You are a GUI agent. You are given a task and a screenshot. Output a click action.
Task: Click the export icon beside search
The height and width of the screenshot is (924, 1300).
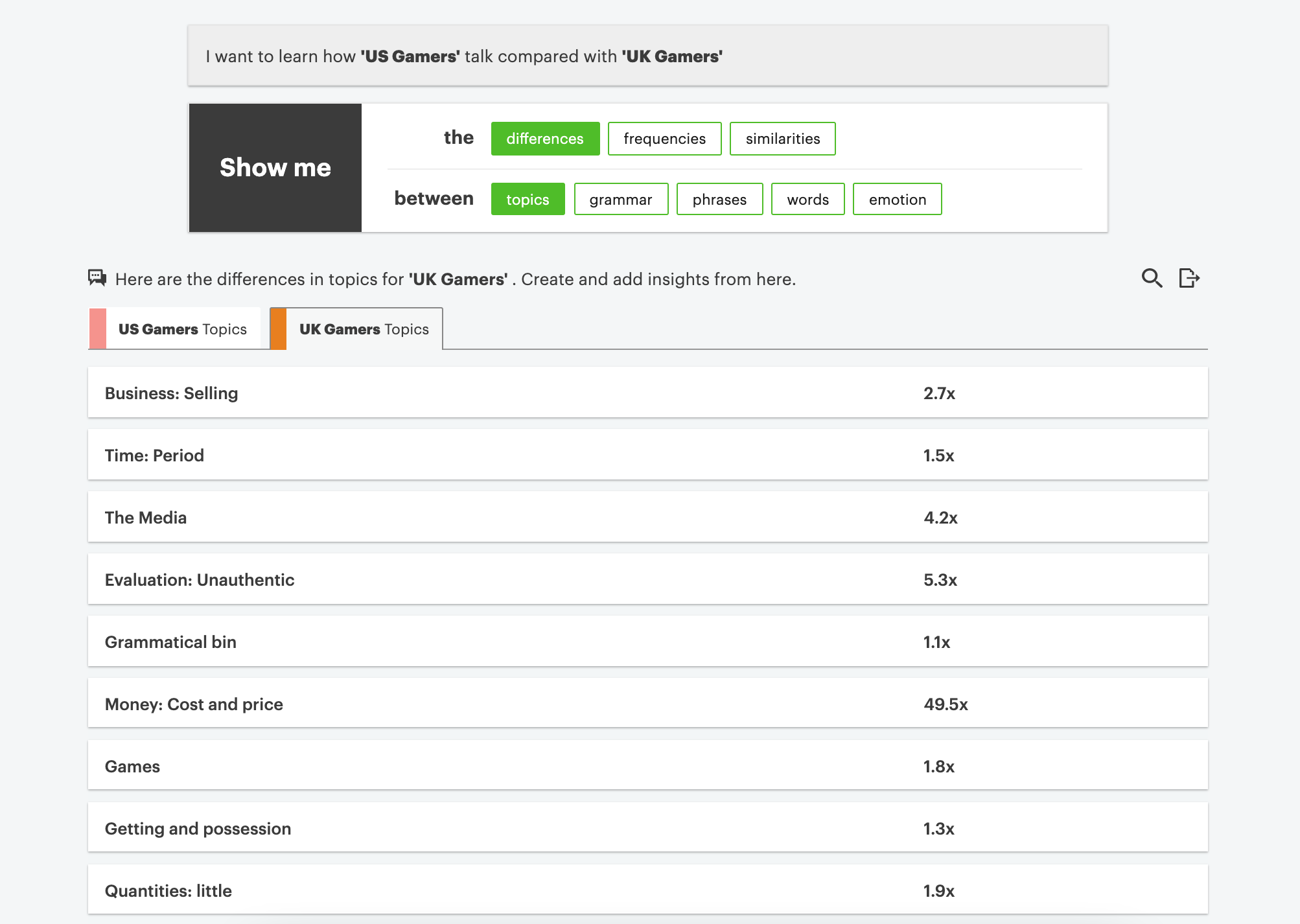pos(1189,278)
